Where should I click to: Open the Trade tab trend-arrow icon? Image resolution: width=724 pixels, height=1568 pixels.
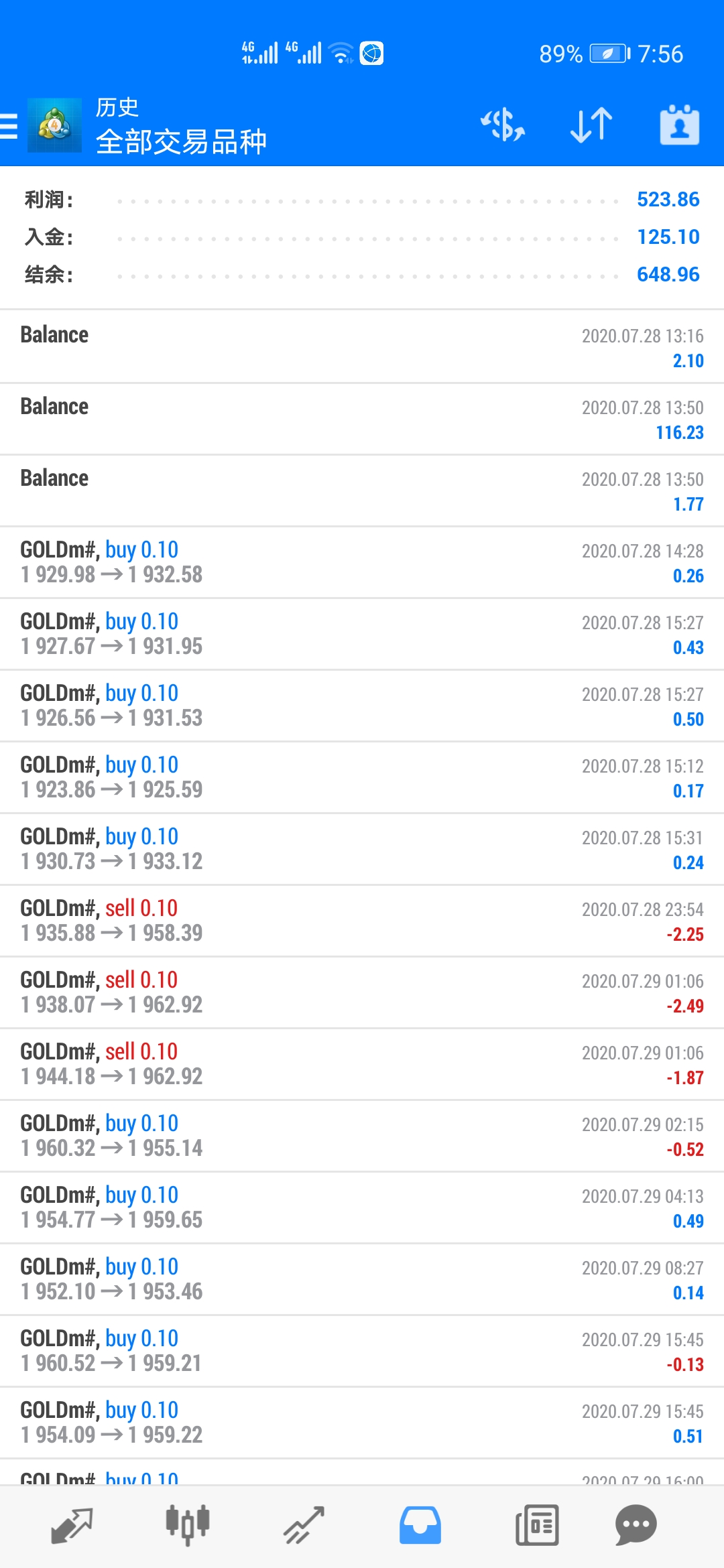coord(304,1525)
